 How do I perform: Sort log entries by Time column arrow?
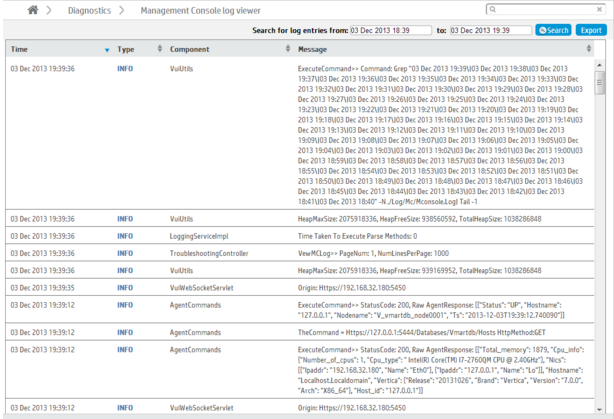coord(107,49)
